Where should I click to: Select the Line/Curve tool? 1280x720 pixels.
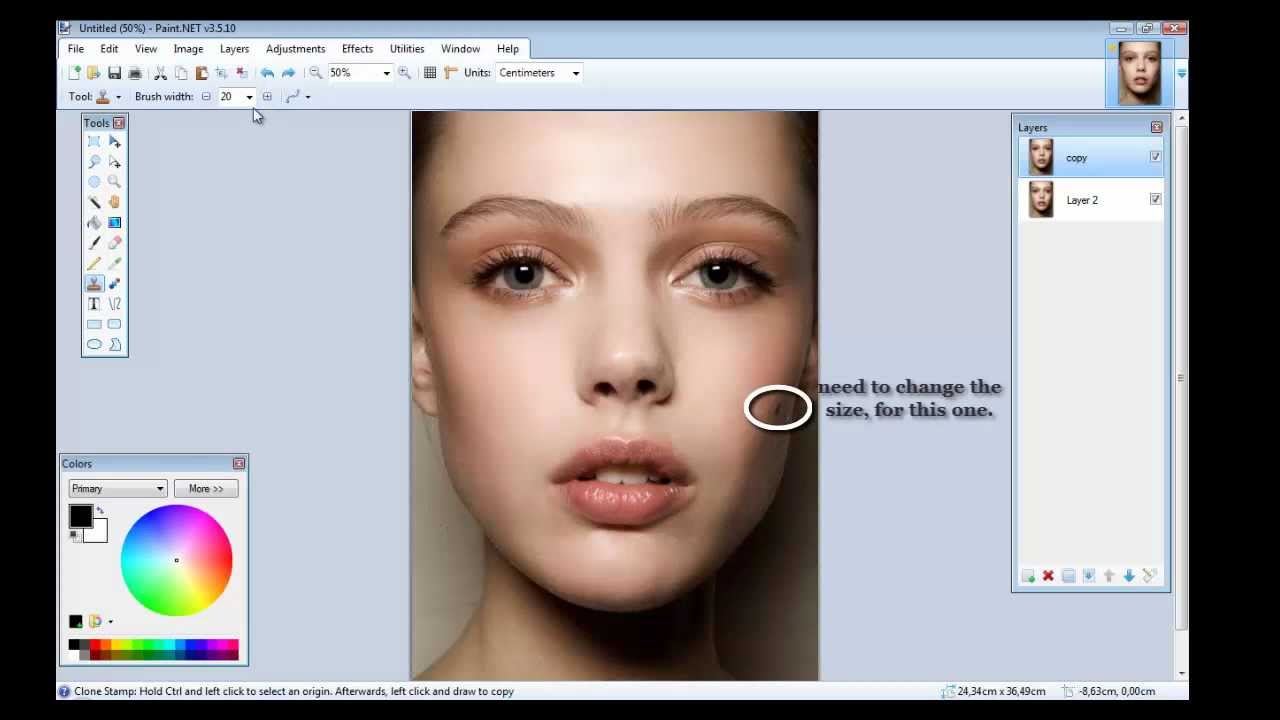pos(114,304)
